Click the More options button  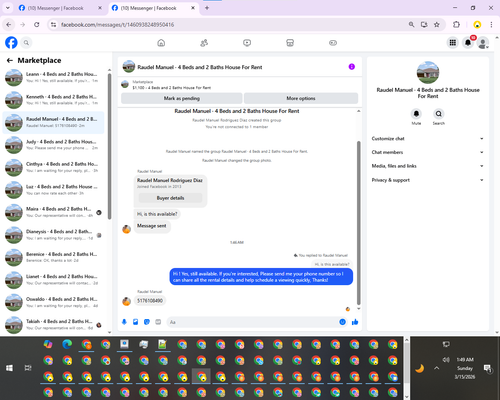click(301, 98)
